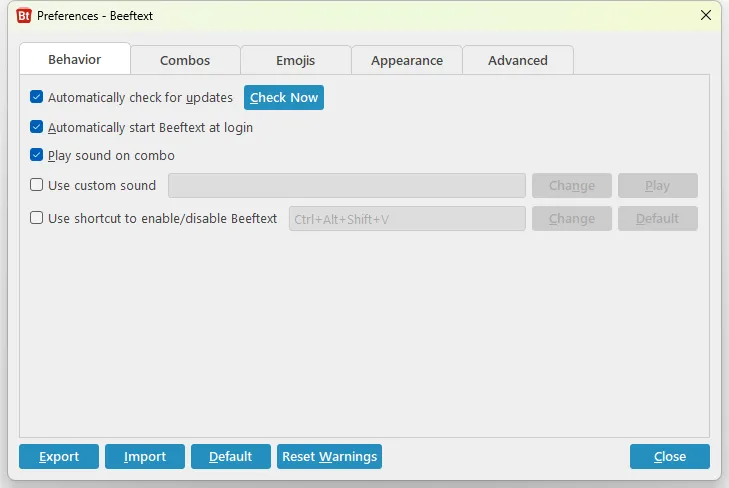Click Change button for custom sound
Image resolution: width=729 pixels, height=488 pixels.
pos(572,185)
